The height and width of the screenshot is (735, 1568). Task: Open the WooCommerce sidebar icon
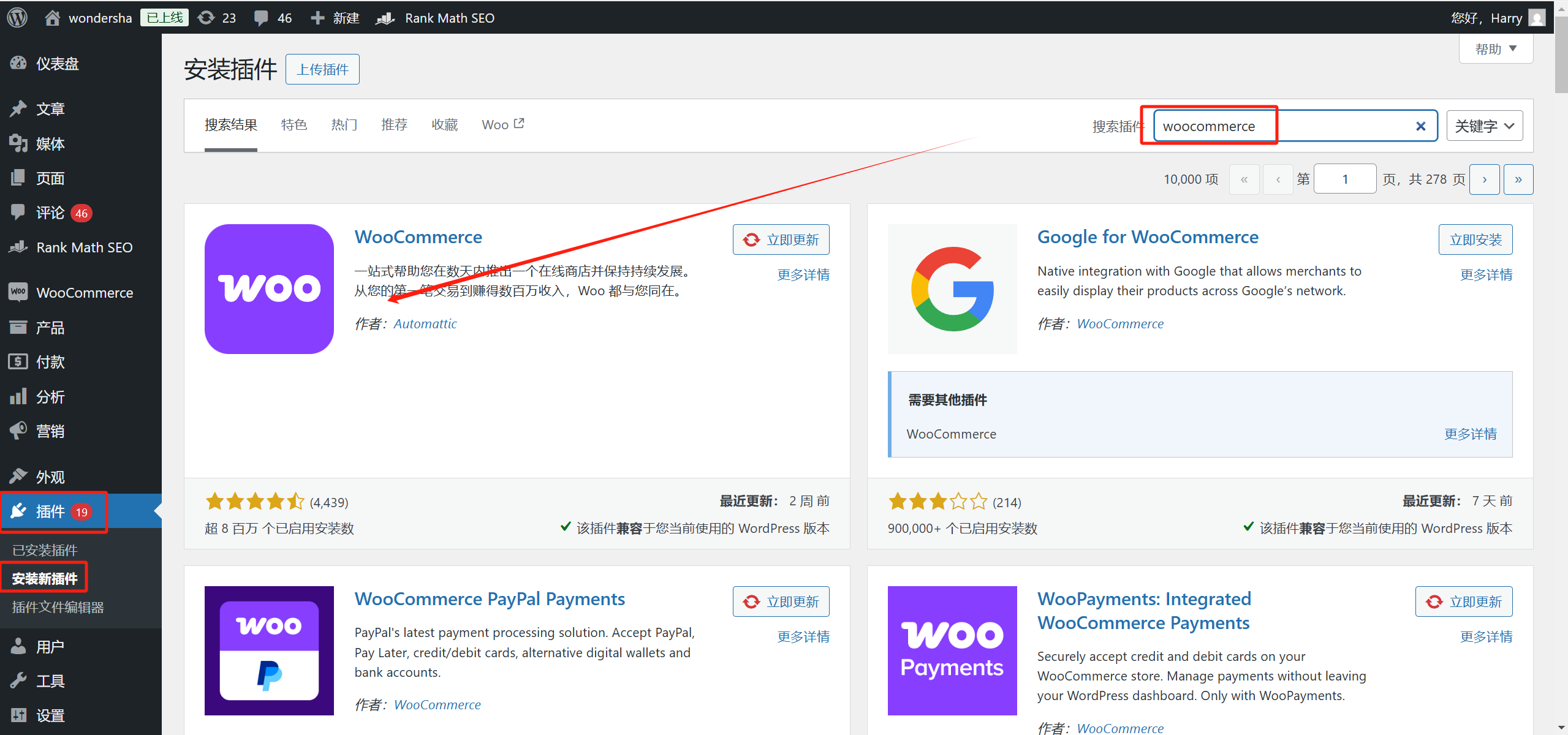coord(18,292)
